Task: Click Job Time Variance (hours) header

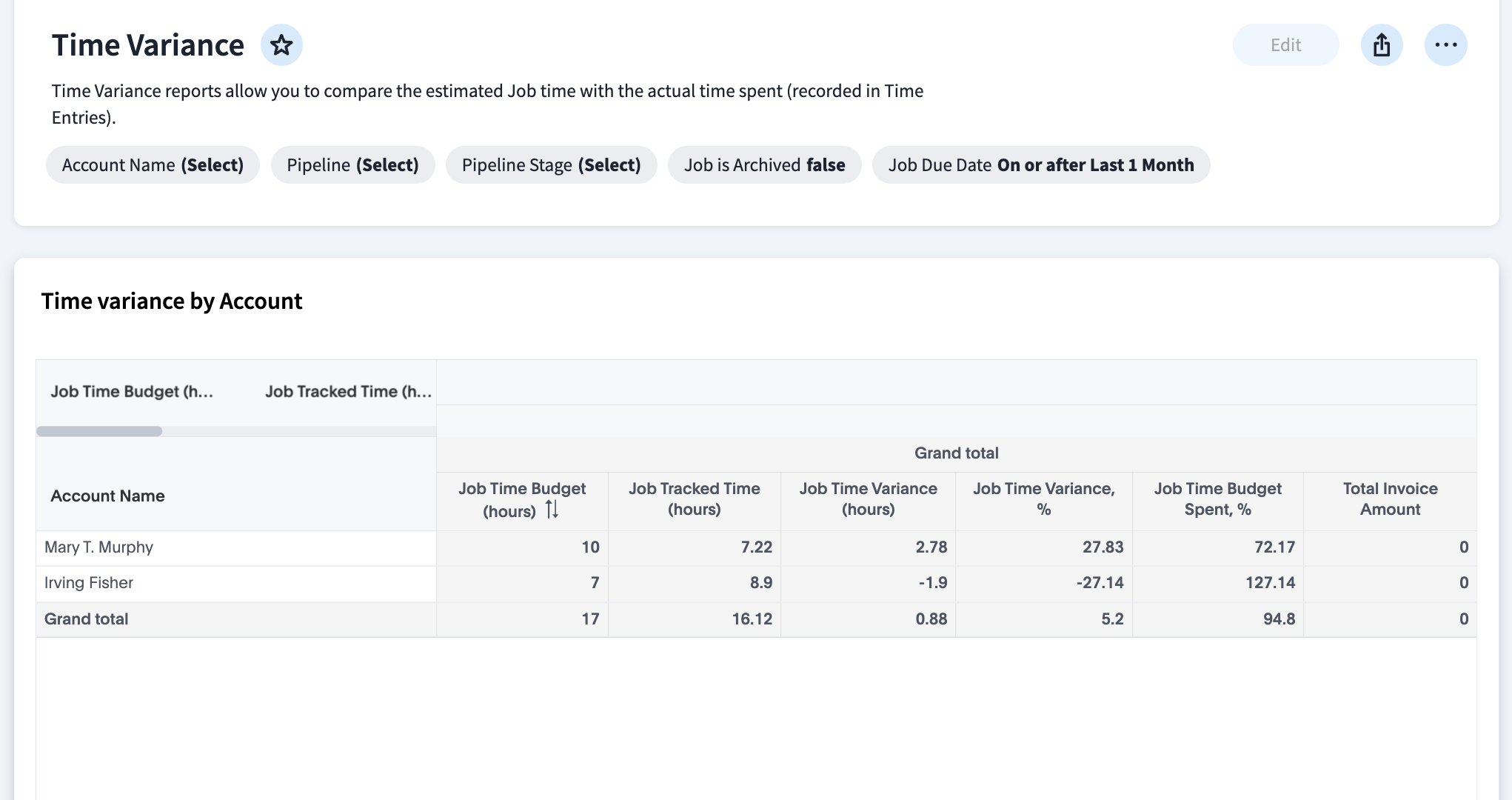Action: [868, 499]
